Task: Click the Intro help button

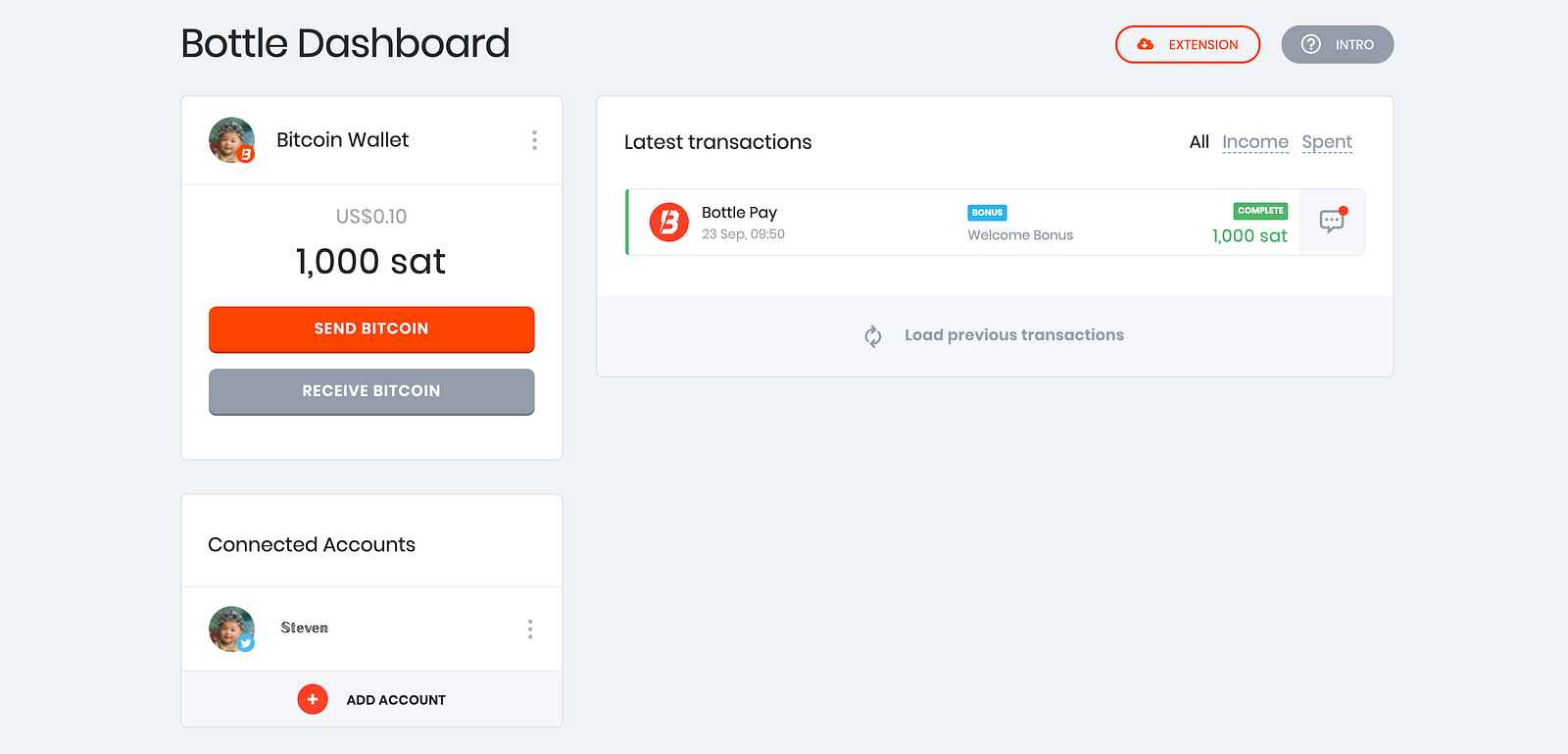Action: click(1337, 44)
